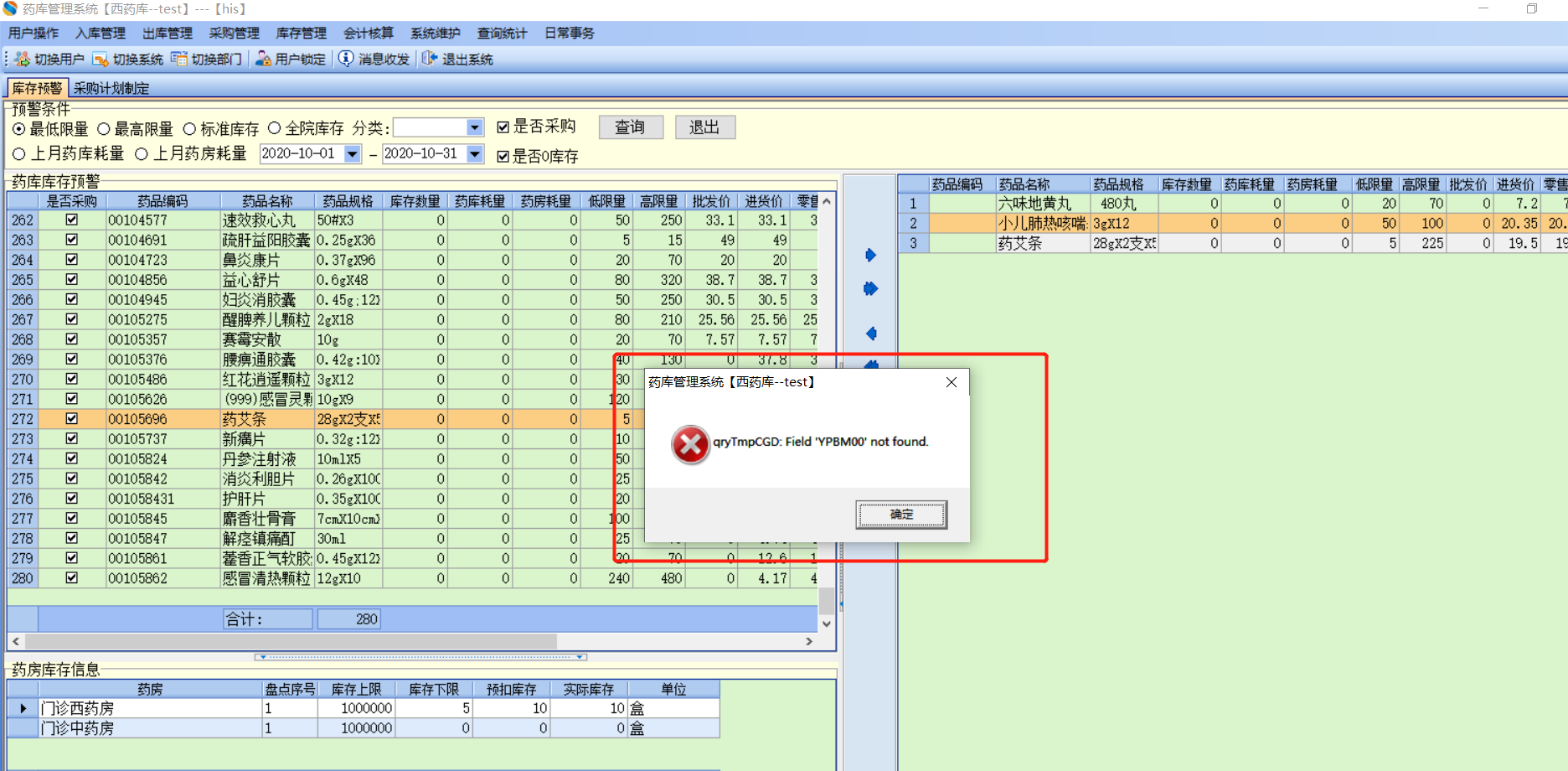The width and height of the screenshot is (1568, 771).
Task: Click the 切换用户 toolbar icon
Action: pyautogui.click(x=22, y=59)
